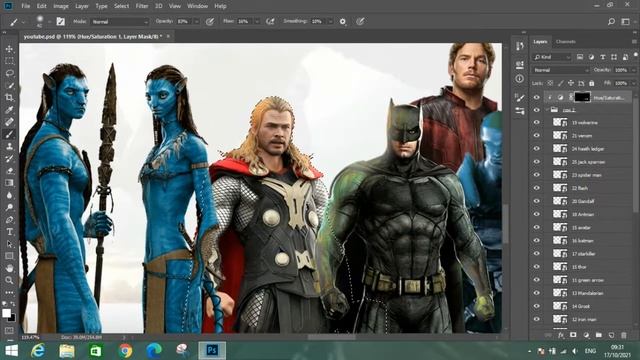Click the search icon in options bar
Image resolution: width=640 pixels, height=360 pixels.
pos(611,21)
